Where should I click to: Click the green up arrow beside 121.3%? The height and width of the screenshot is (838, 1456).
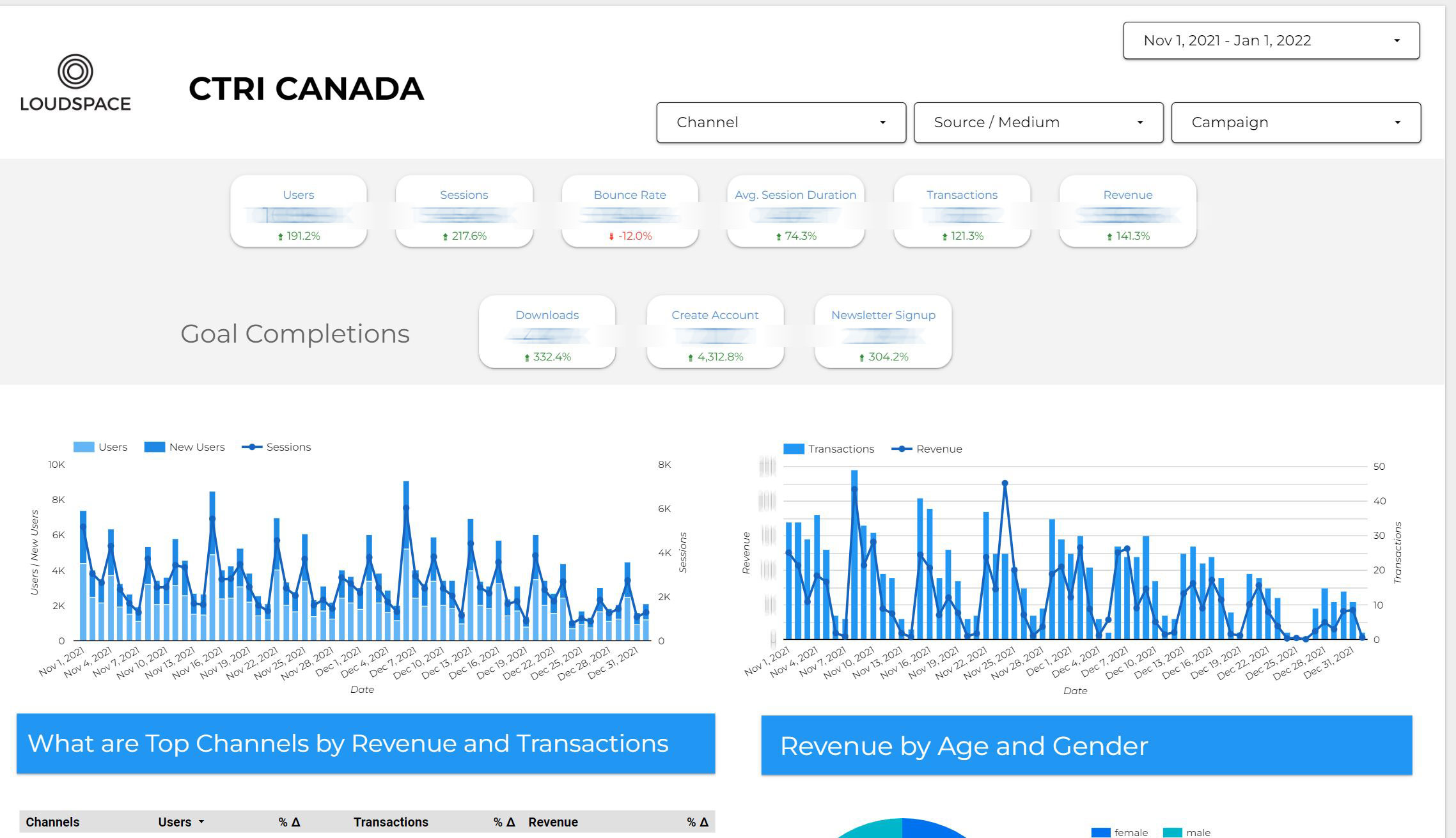coord(945,237)
